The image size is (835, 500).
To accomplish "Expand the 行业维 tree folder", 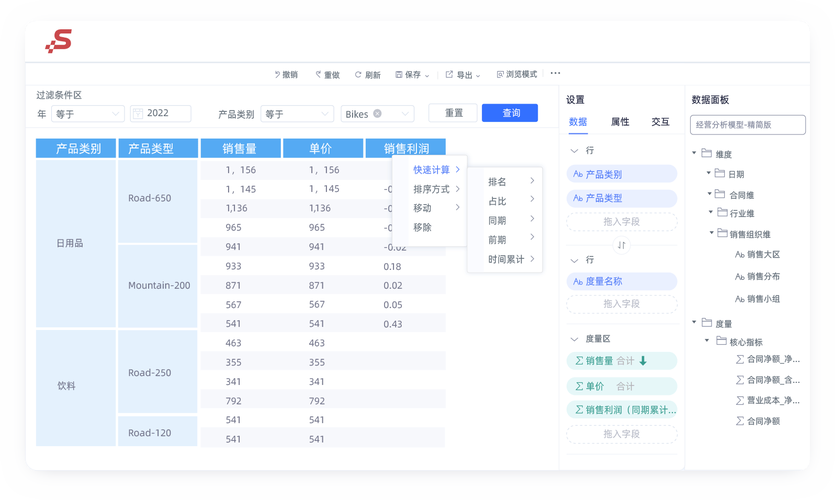I will coord(711,212).
